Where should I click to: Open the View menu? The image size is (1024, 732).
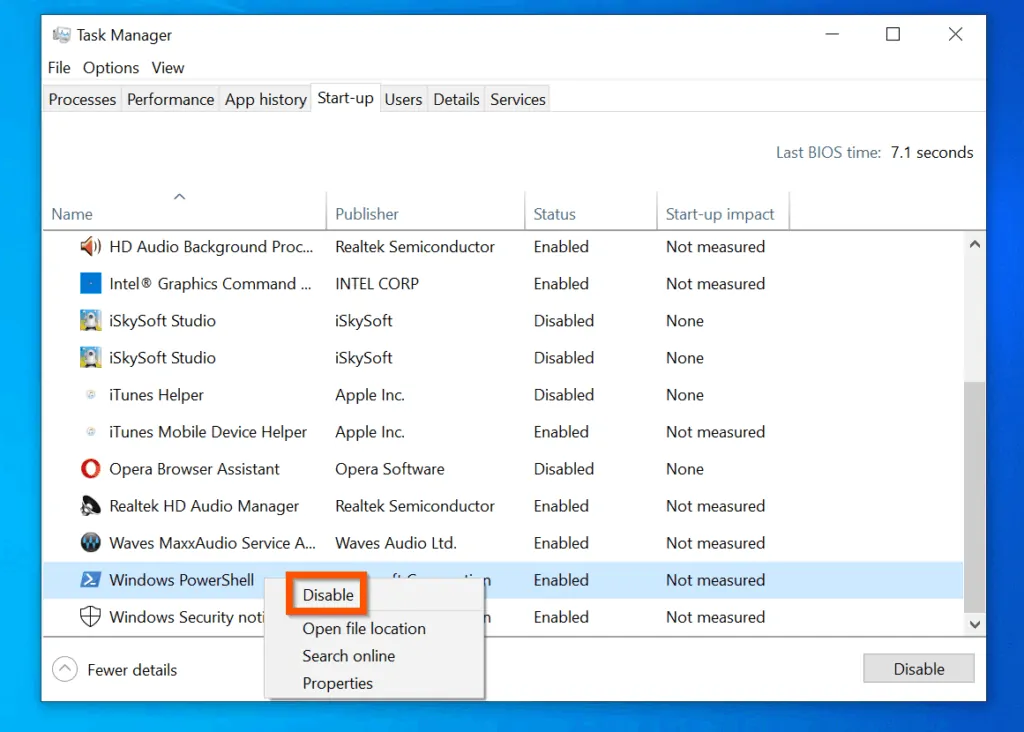click(x=168, y=68)
